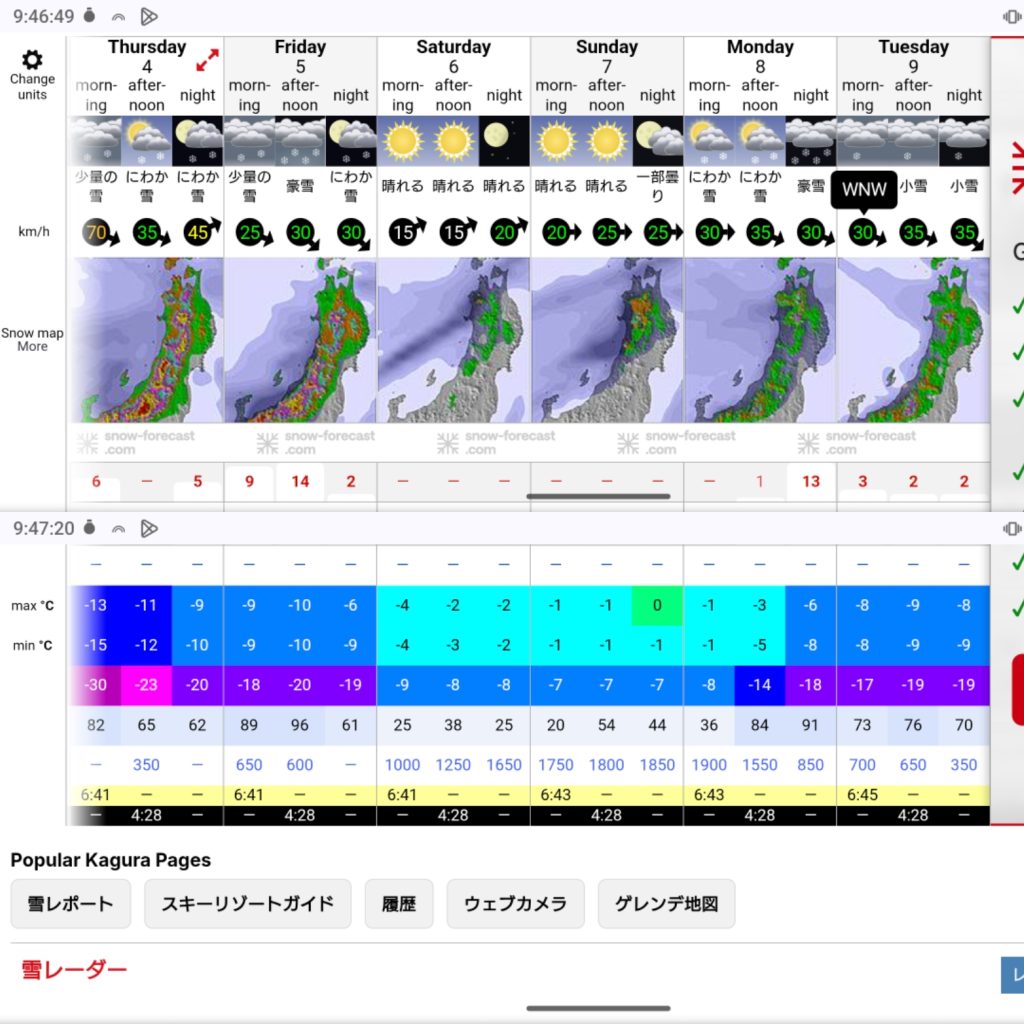This screenshot has height=1024, width=1024.
Task: Click the red expand arrows on Thursday
Action: click(x=207, y=60)
